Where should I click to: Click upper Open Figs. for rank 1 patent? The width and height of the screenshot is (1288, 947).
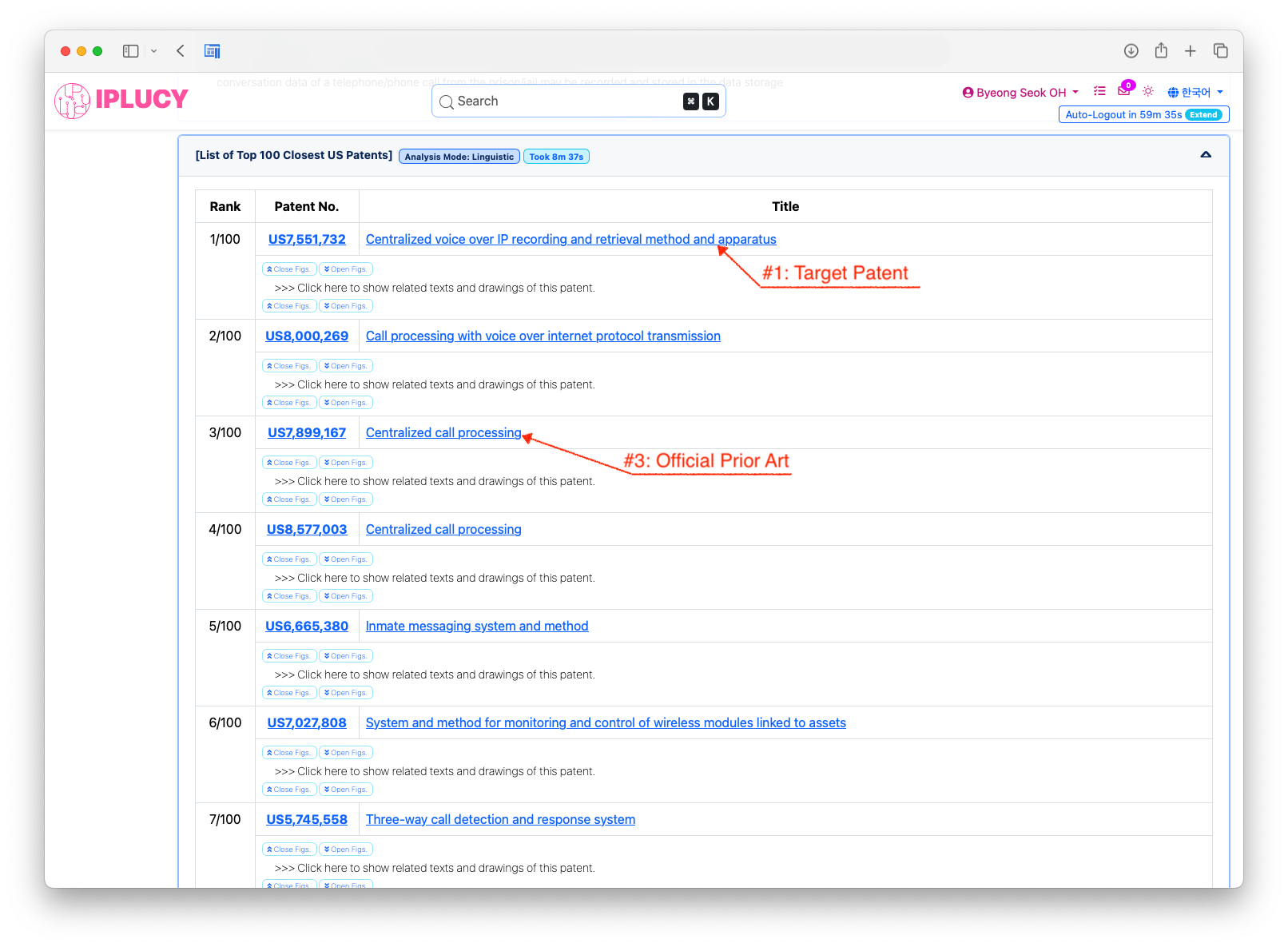(346, 269)
